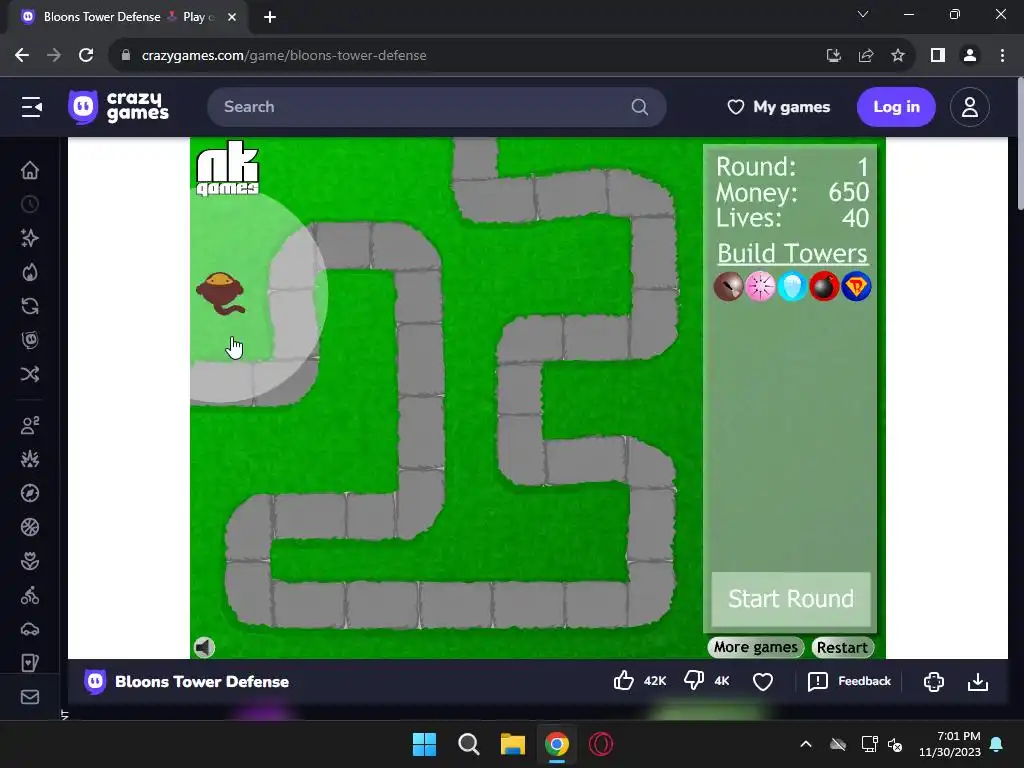The width and height of the screenshot is (1024, 768).
Task: Open tab search chevron
Action: click(x=863, y=14)
